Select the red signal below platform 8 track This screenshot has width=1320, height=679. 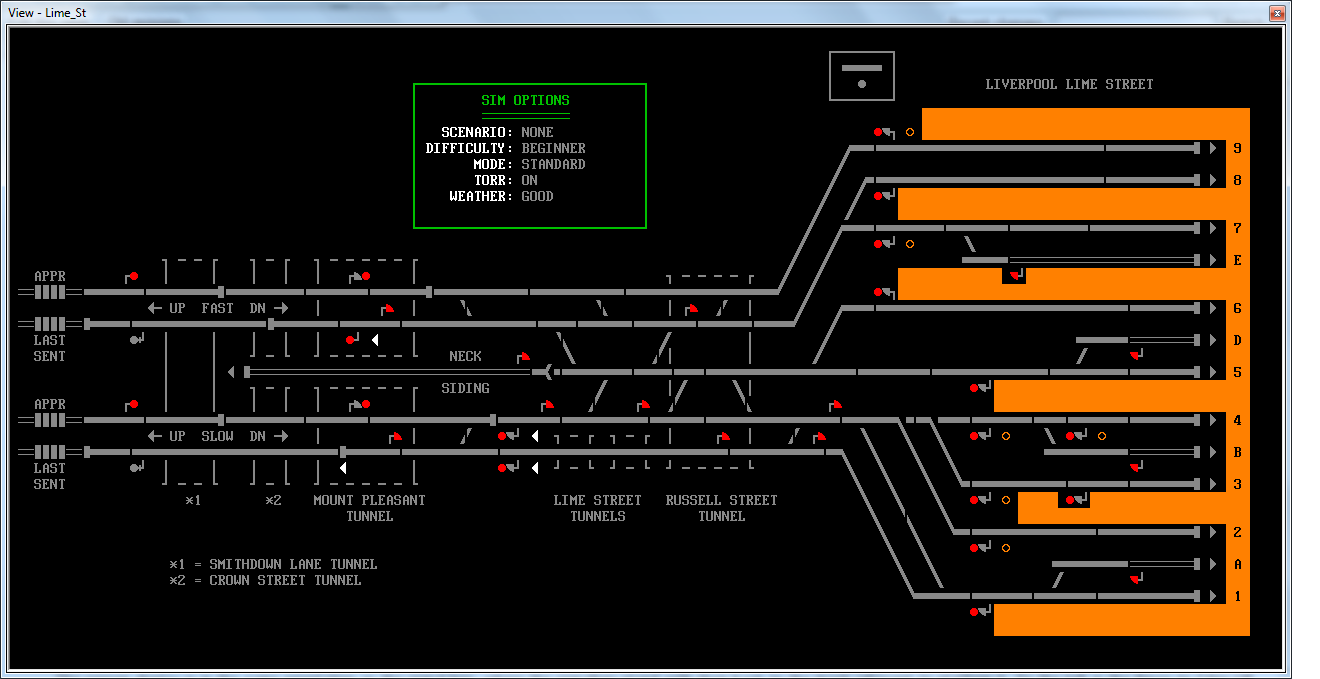(878, 196)
